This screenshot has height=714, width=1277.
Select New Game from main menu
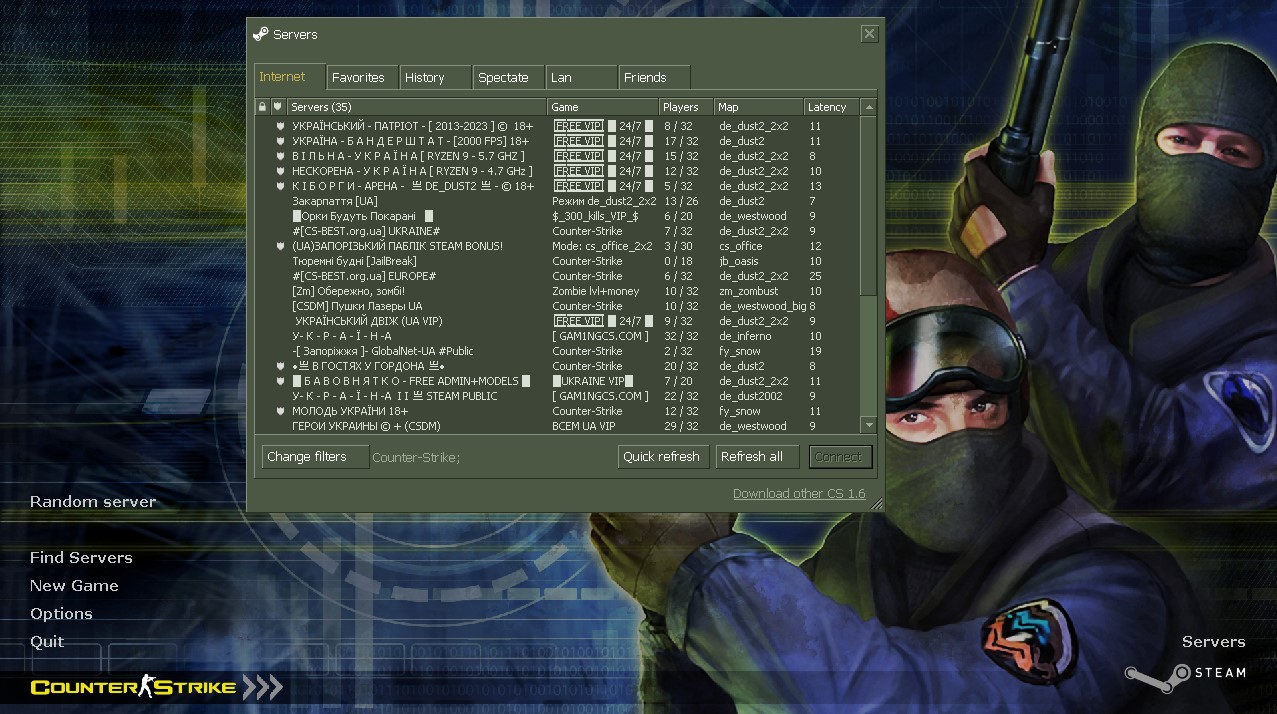click(74, 586)
